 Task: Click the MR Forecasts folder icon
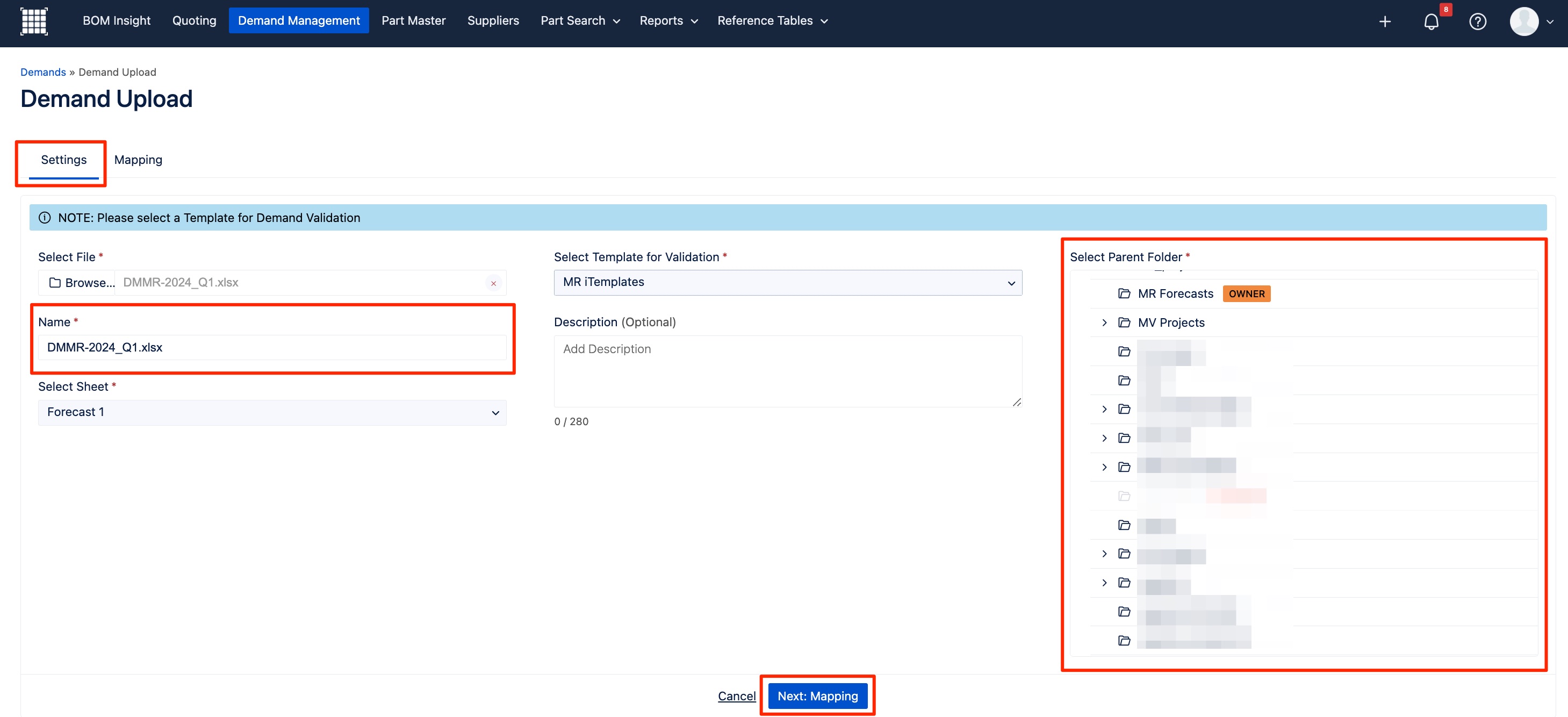(1124, 293)
